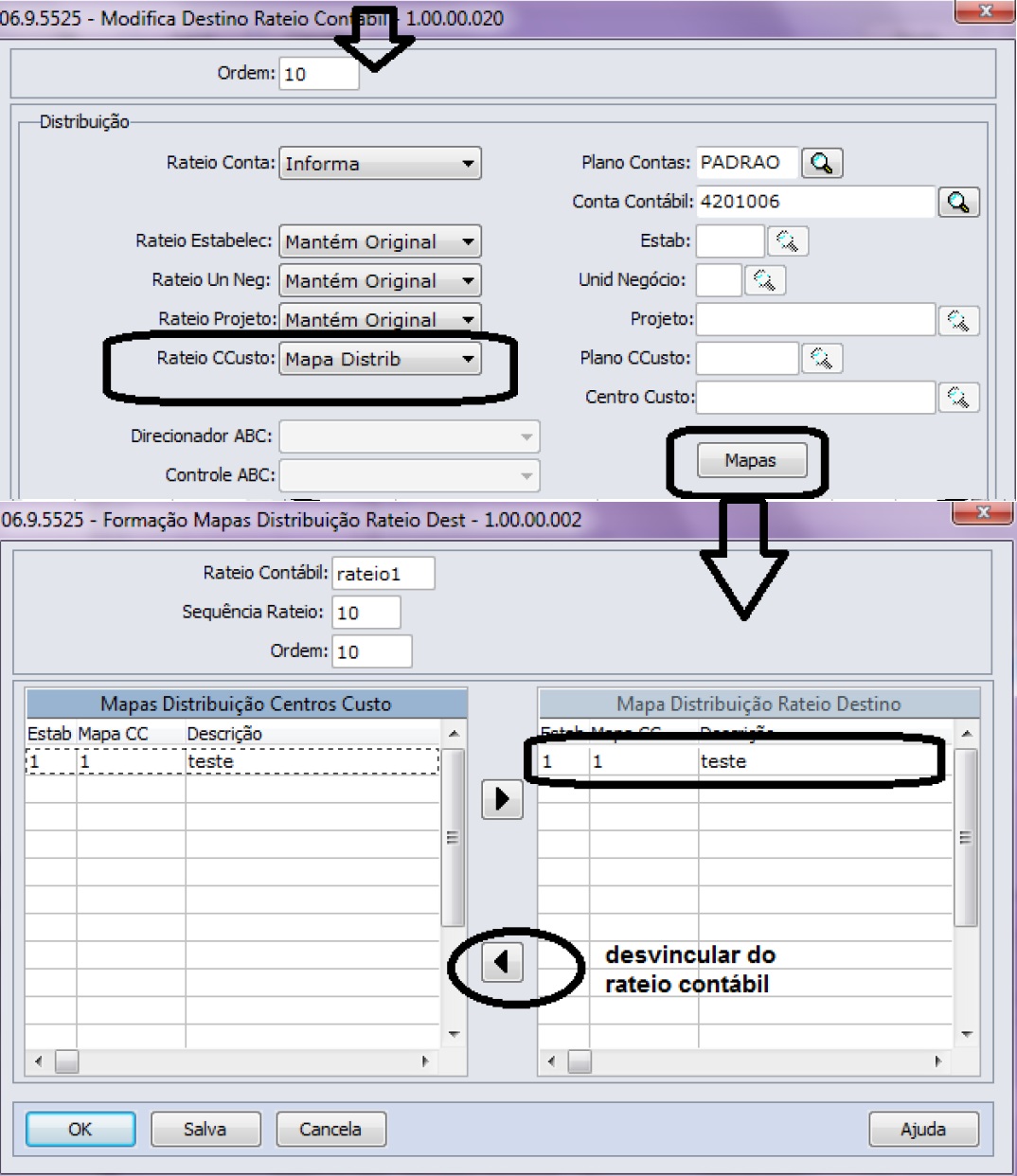Viewport: 1017px width, 1176px height.
Task: Click the Mapas button
Action: (752, 461)
